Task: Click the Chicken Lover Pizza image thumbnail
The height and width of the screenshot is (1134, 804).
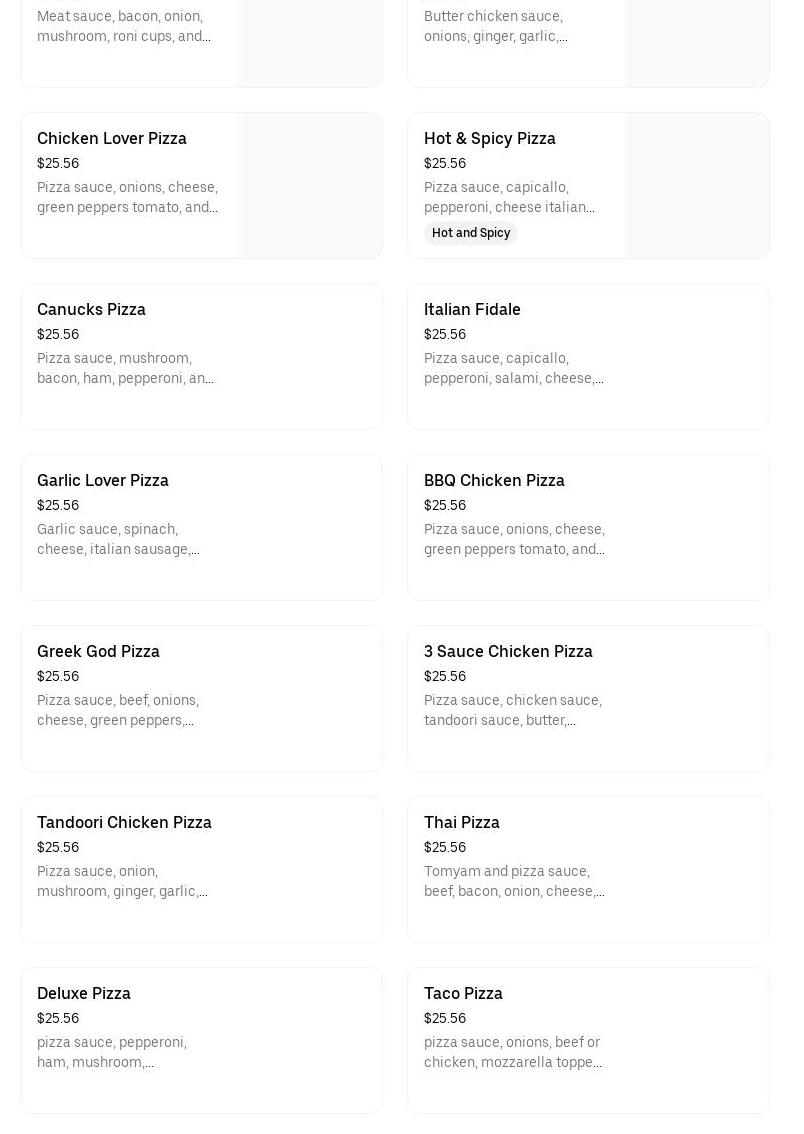Action: (x=309, y=186)
